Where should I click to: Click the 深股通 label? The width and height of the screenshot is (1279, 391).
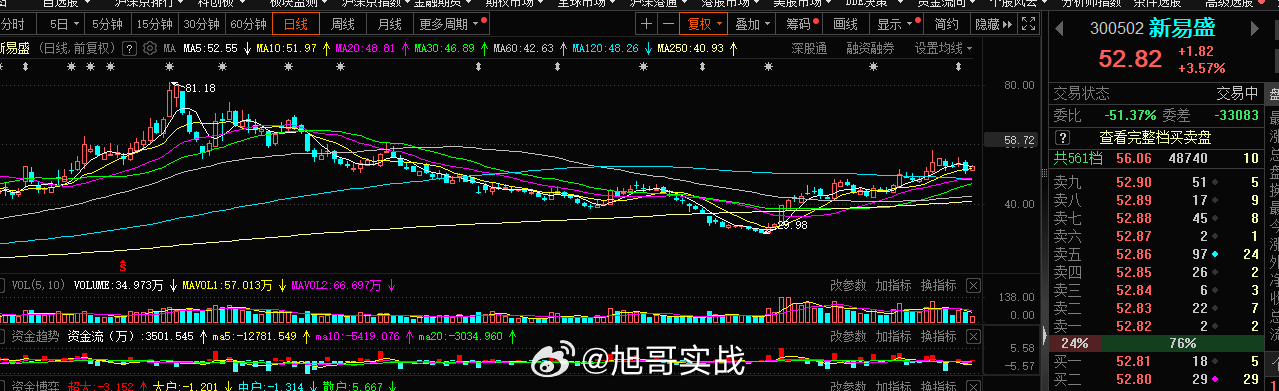point(809,48)
